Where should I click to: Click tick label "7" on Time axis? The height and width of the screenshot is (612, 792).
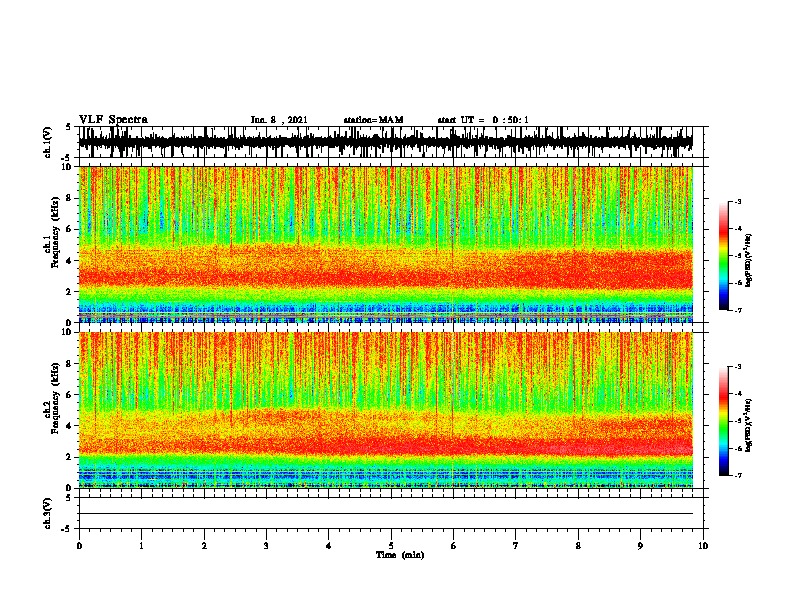[516, 546]
